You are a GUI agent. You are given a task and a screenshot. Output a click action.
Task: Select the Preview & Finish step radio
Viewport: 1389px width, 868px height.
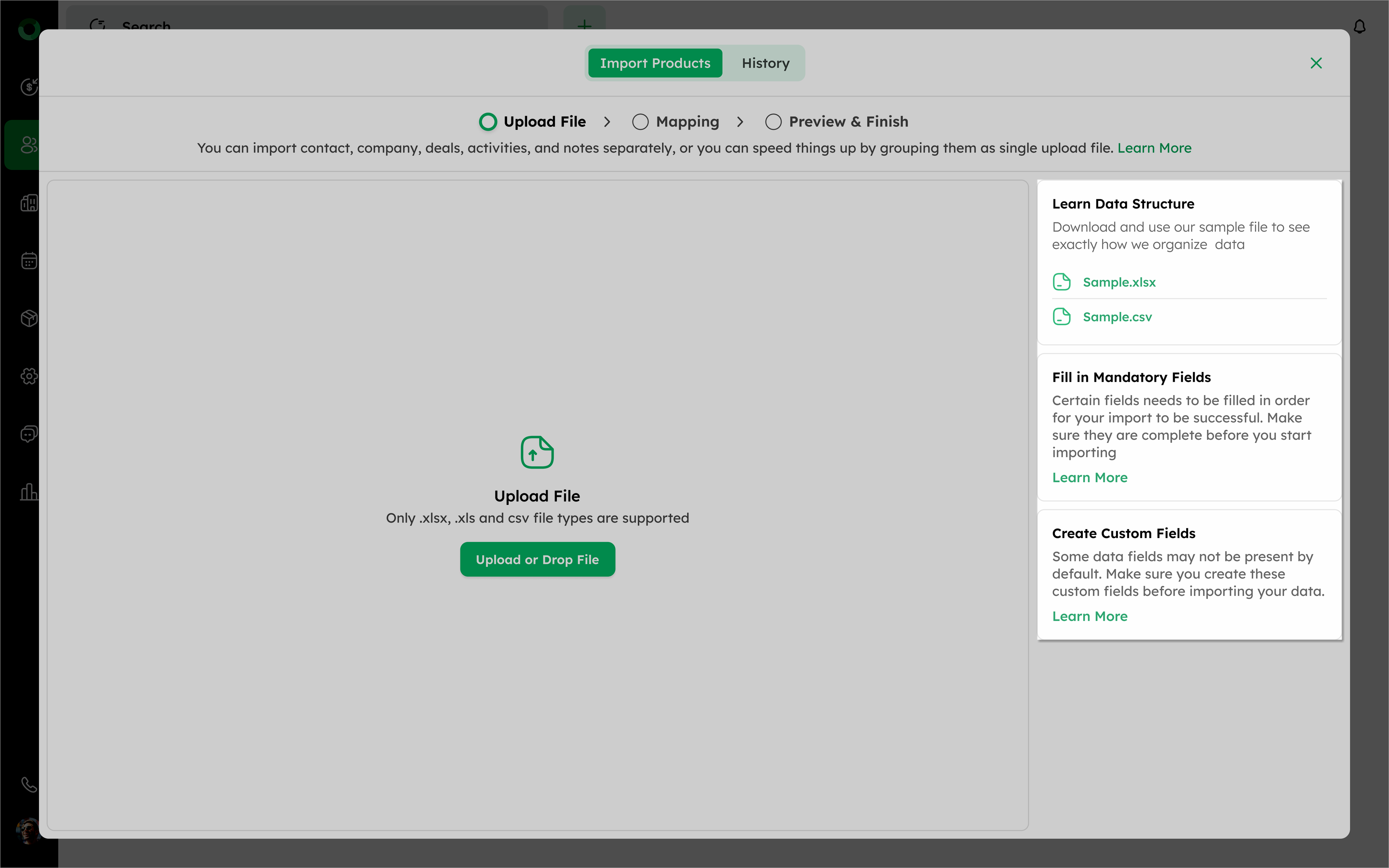click(773, 122)
